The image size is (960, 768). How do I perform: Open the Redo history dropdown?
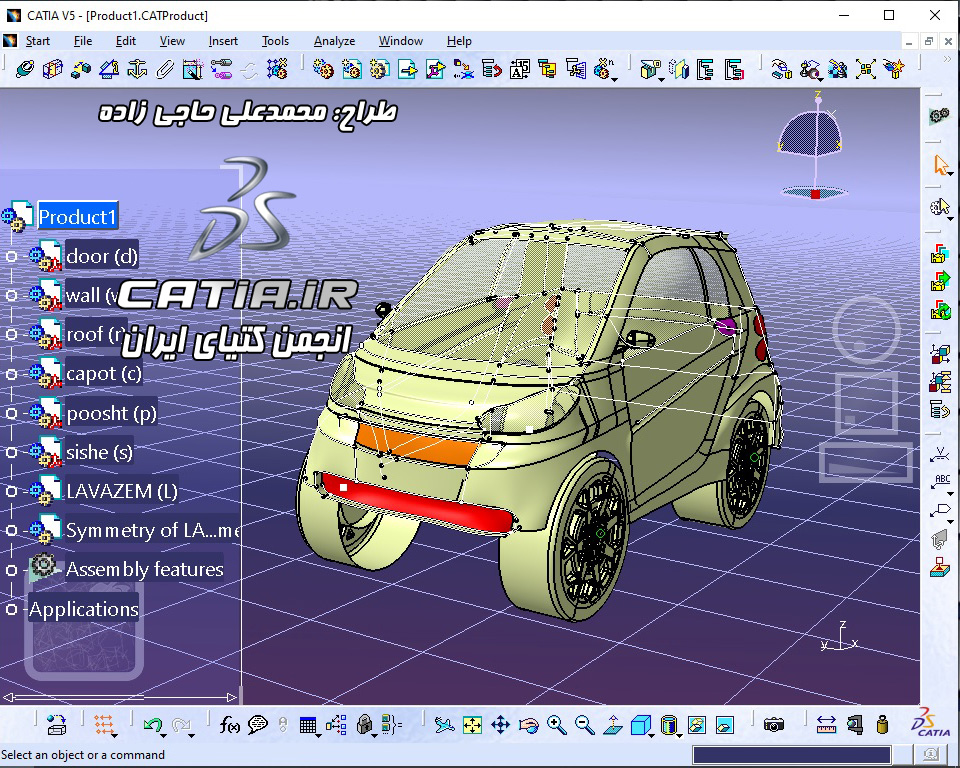click(x=192, y=735)
